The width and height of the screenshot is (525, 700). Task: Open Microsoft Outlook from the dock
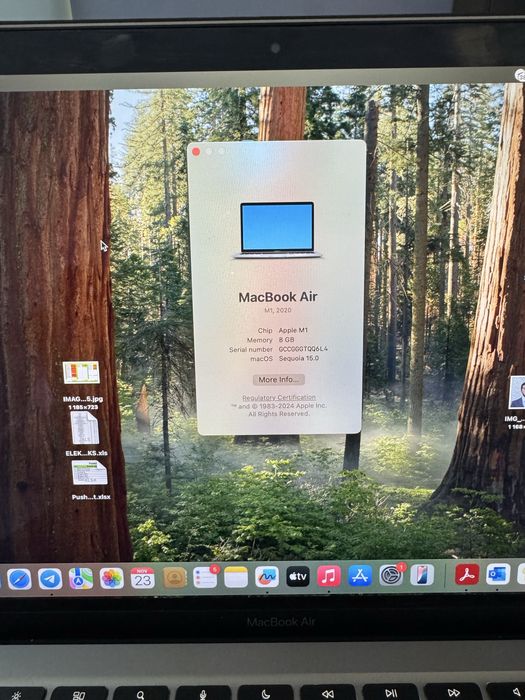pos(498,574)
